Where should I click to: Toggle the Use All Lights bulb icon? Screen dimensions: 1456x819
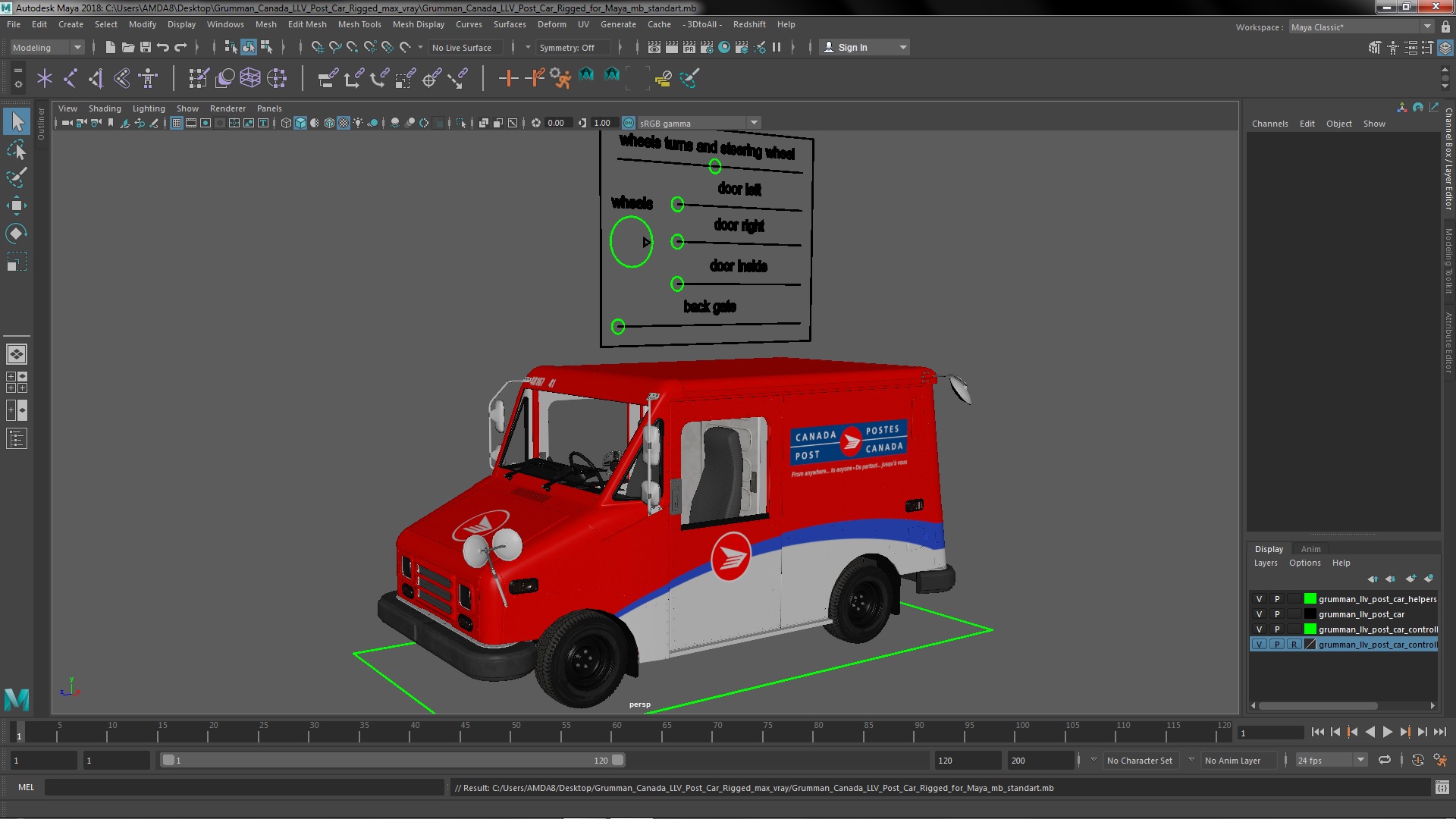[358, 123]
